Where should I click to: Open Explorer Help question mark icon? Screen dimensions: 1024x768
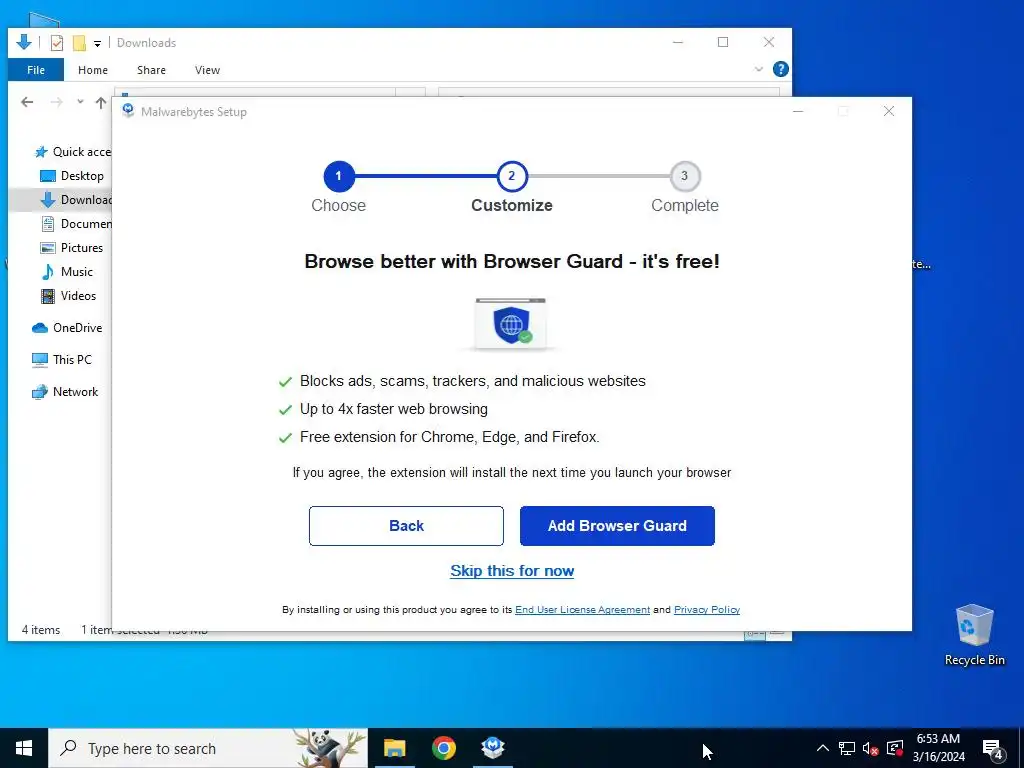[780, 69]
